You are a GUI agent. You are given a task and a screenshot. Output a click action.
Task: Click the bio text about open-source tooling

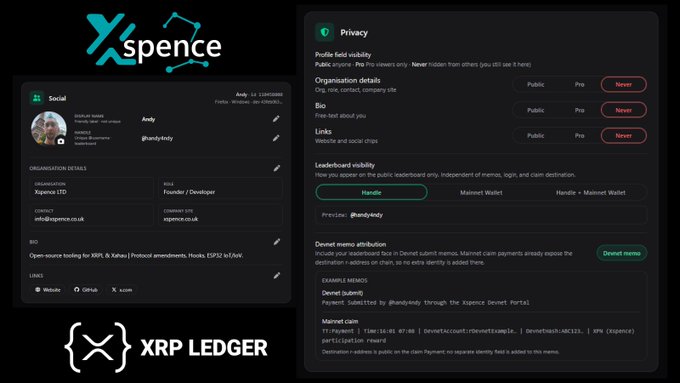[x=136, y=255]
